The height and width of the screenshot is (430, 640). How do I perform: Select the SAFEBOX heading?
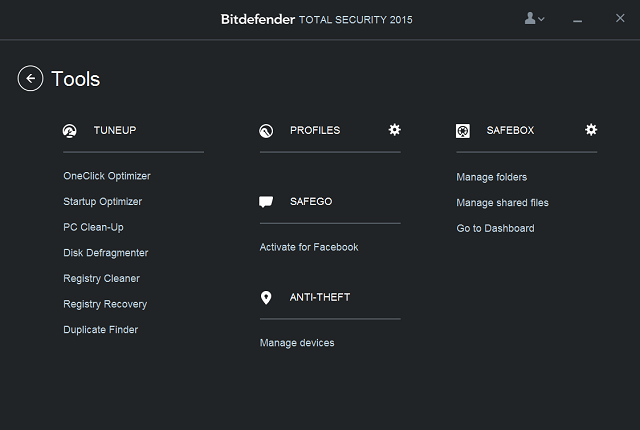tap(510, 131)
